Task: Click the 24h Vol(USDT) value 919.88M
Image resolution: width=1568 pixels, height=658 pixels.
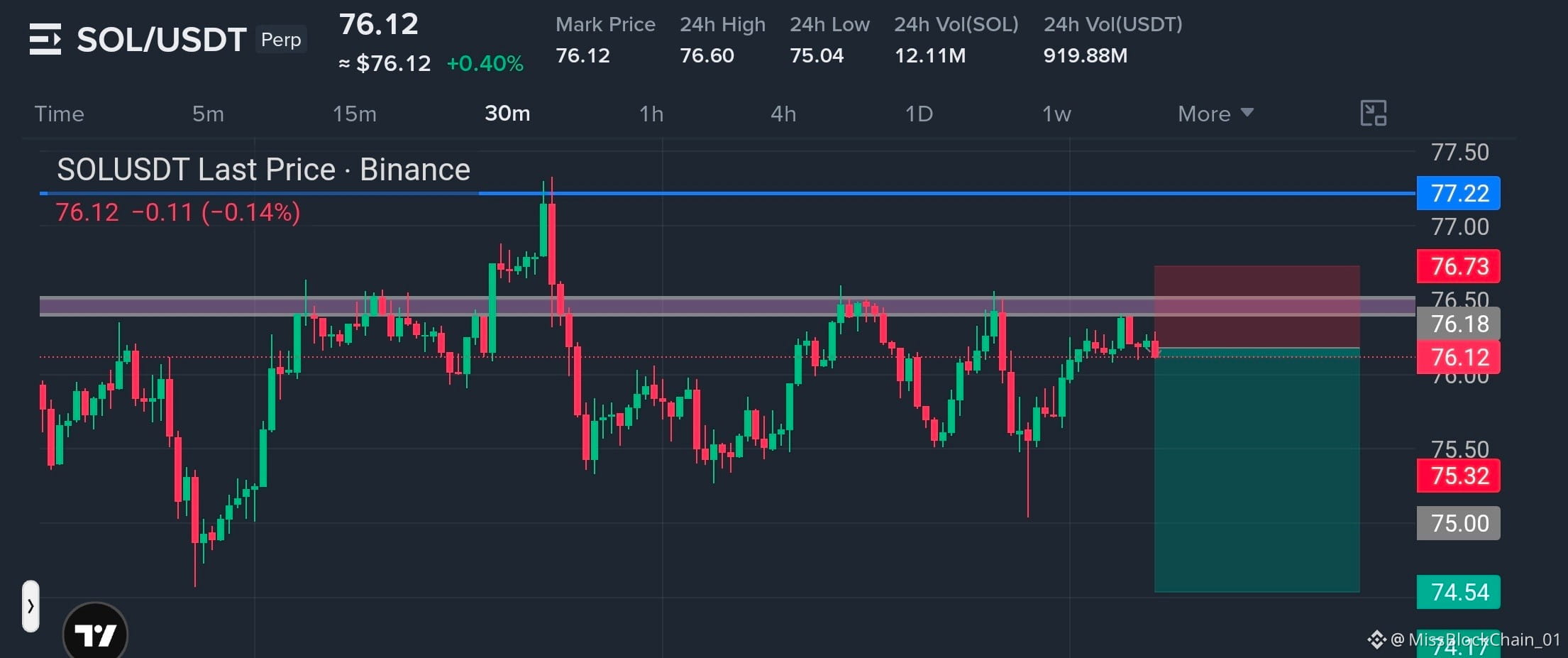Action: click(x=1085, y=55)
